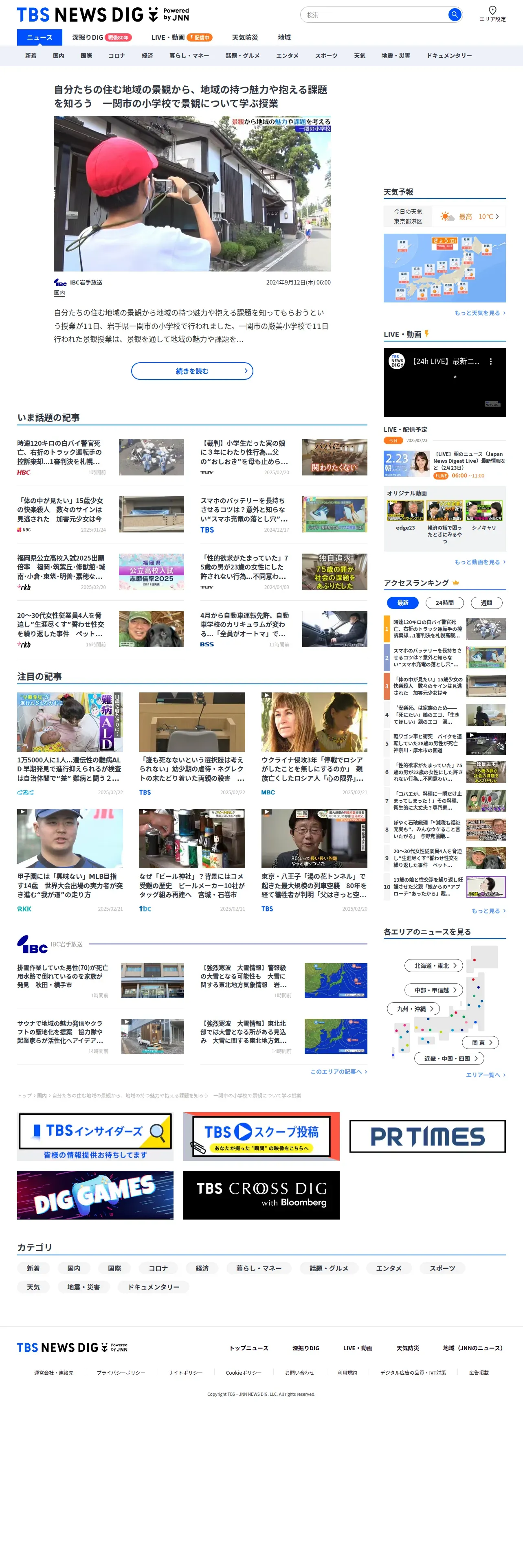Open area settings pin icon
Screen dimensions: 523x1568
coord(492,10)
